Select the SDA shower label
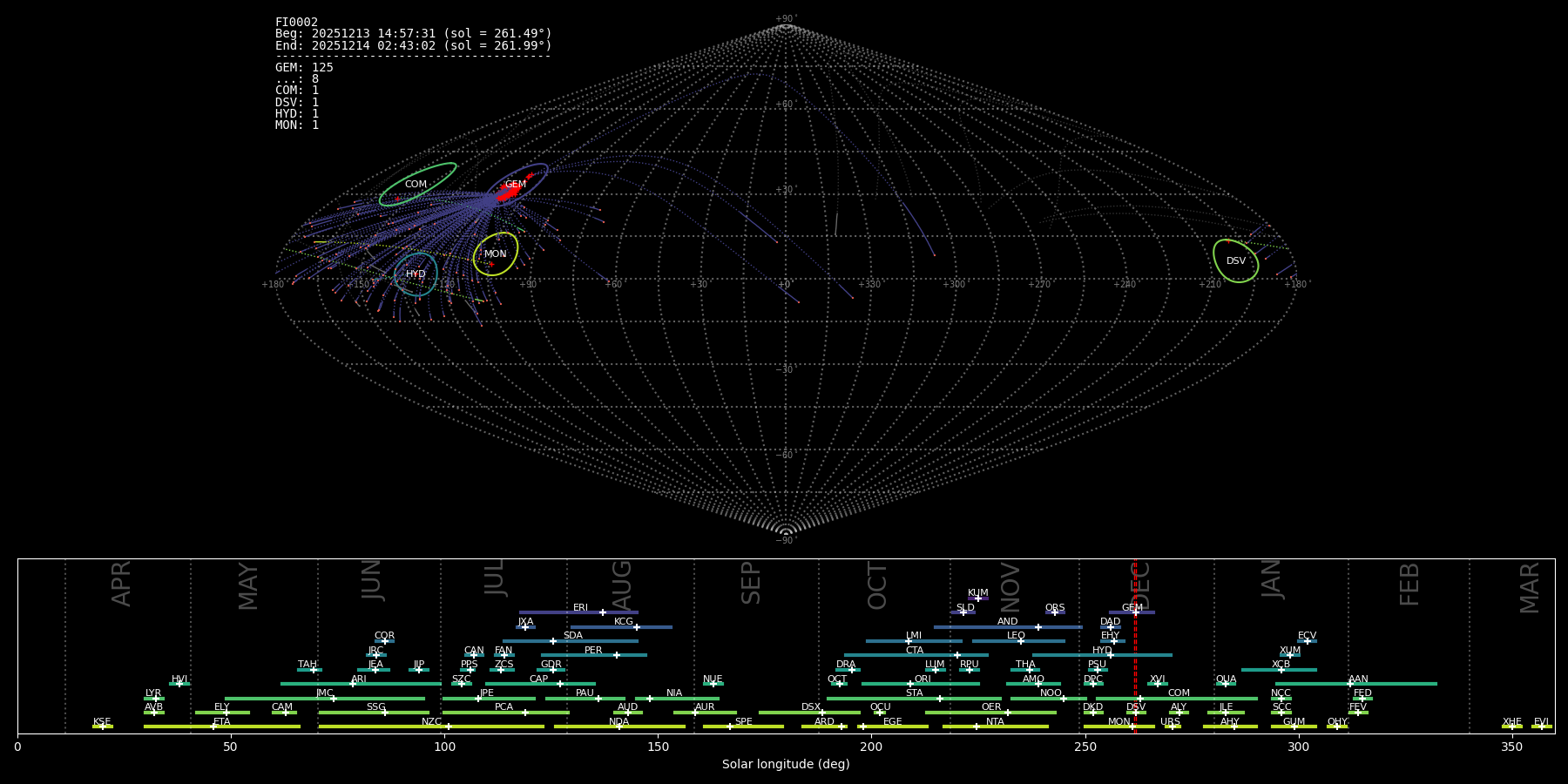 point(573,636)
